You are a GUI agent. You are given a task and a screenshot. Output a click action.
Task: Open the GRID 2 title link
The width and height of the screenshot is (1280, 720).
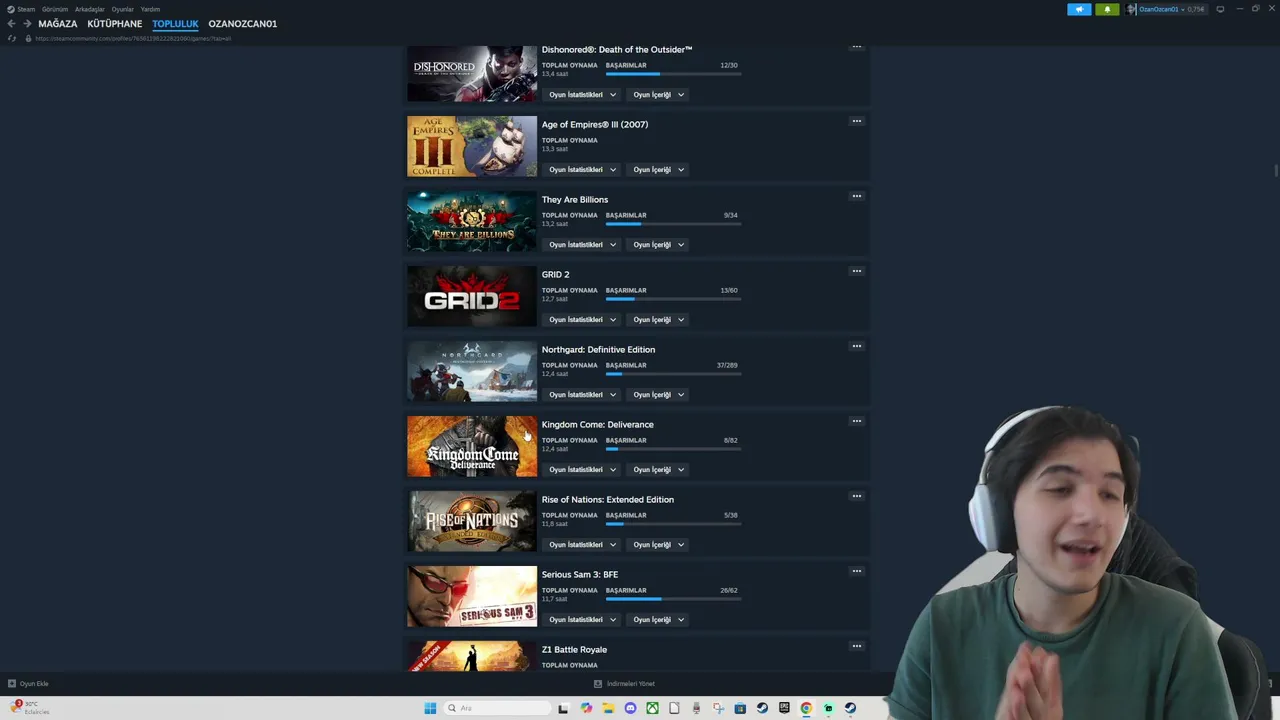(556, 275)
